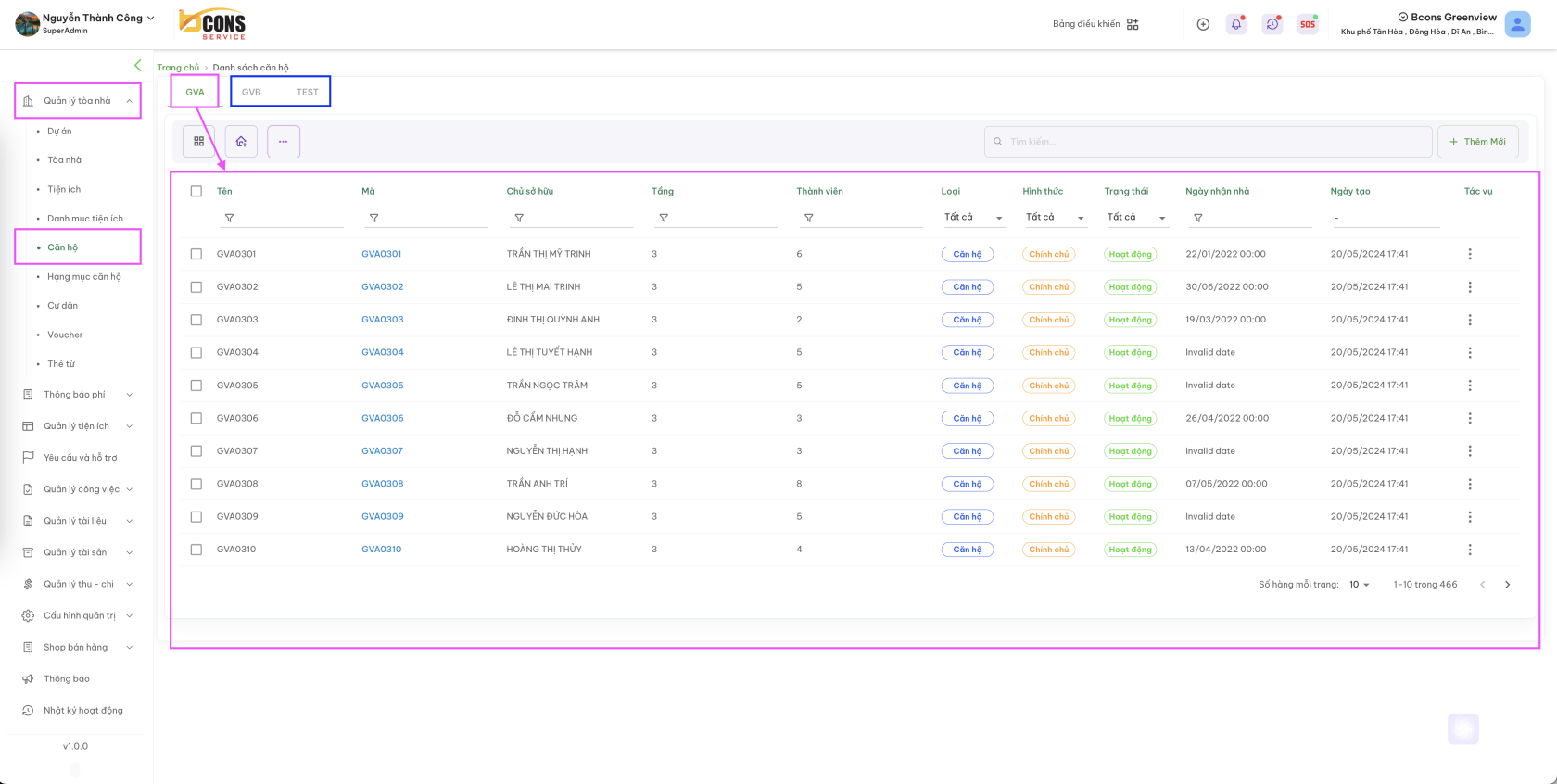
Task: Click the filter icon under Tầng column
Action: (664, 218)
